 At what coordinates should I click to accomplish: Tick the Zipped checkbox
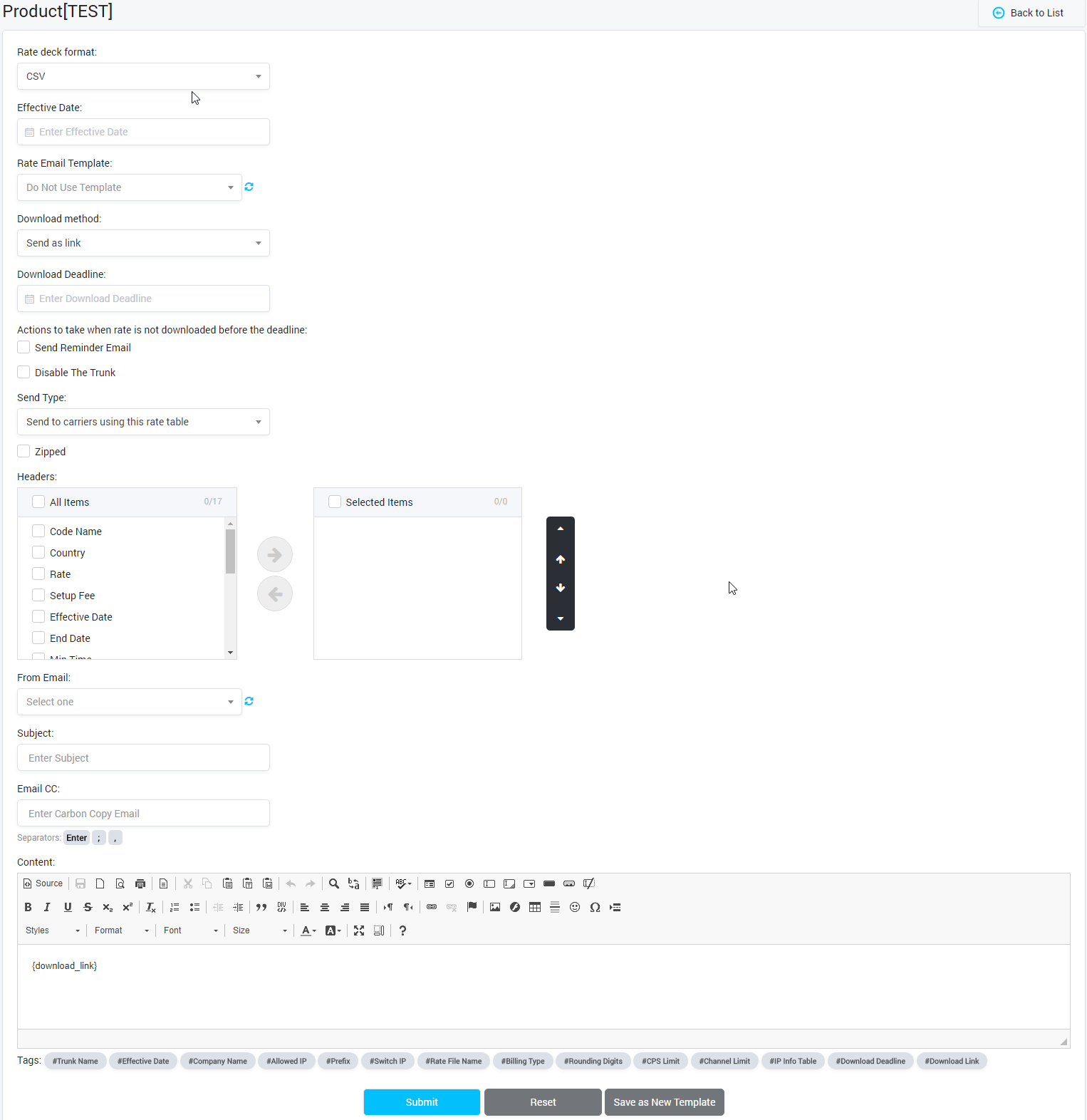tap(24, 452)
